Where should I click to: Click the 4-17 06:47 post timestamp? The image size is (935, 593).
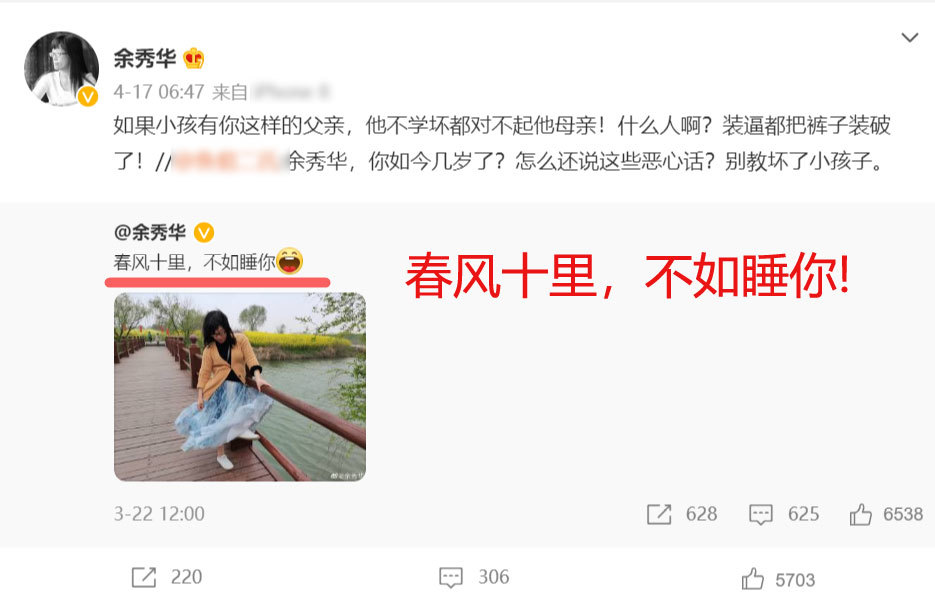tap(159, 92)
